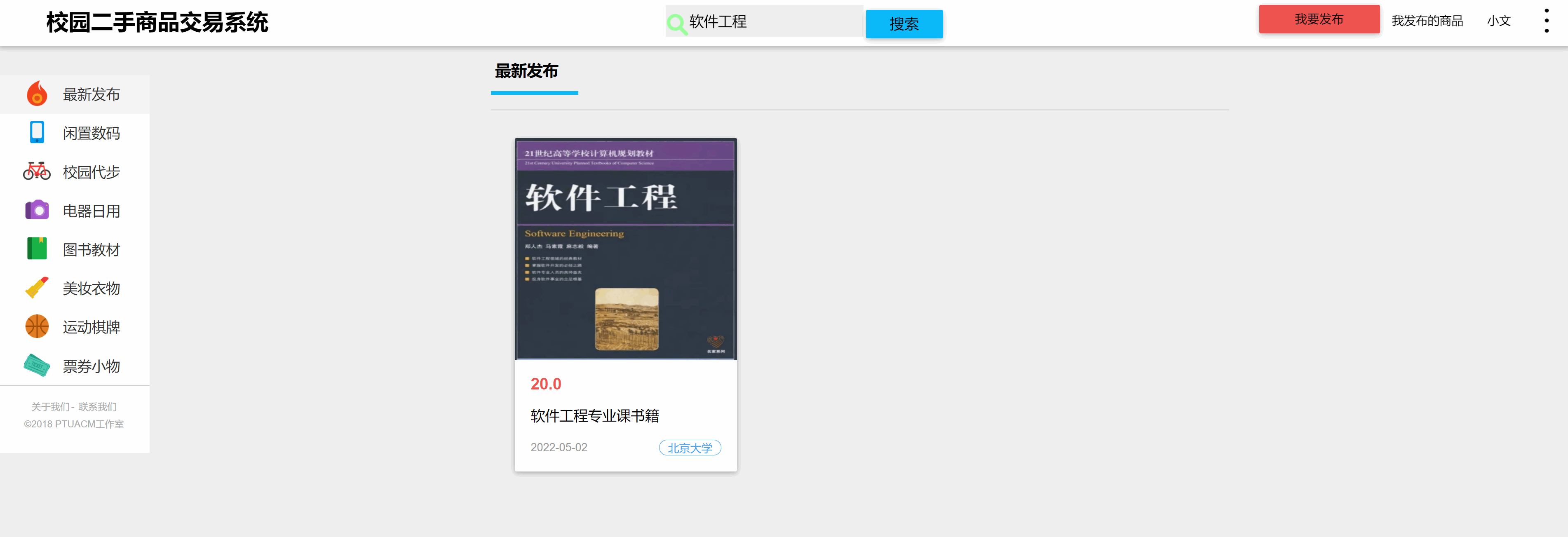
Task: Click the username 小文
Action: point(1499,21)
